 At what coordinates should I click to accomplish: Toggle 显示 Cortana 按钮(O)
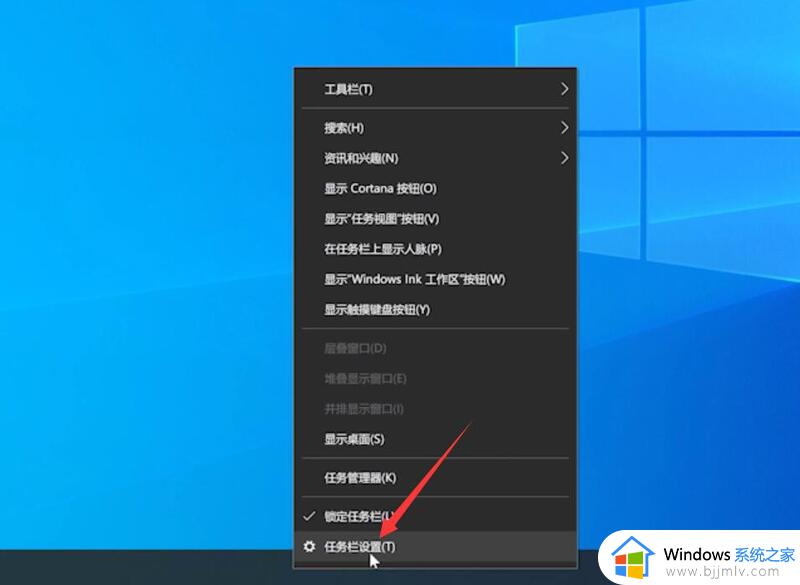[435, 188]
